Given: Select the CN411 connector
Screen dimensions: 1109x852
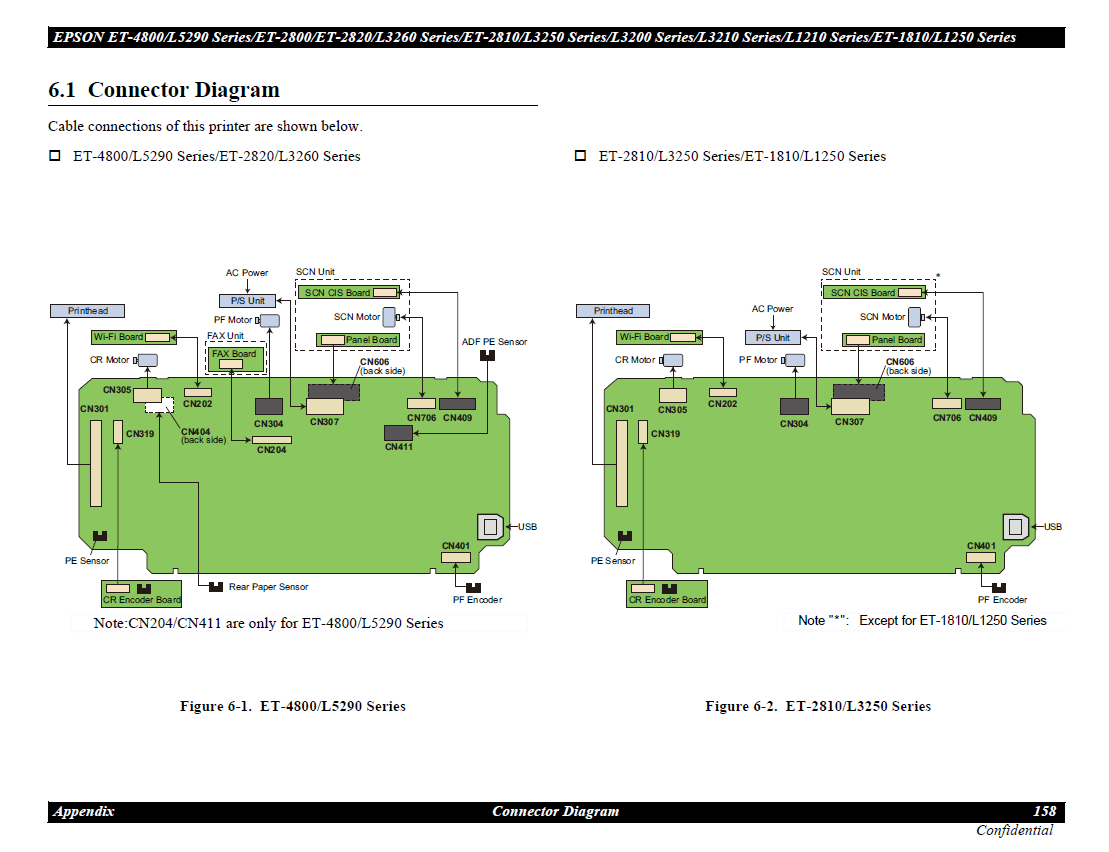Looking at the screenshot, I should (x=399, y=432).
